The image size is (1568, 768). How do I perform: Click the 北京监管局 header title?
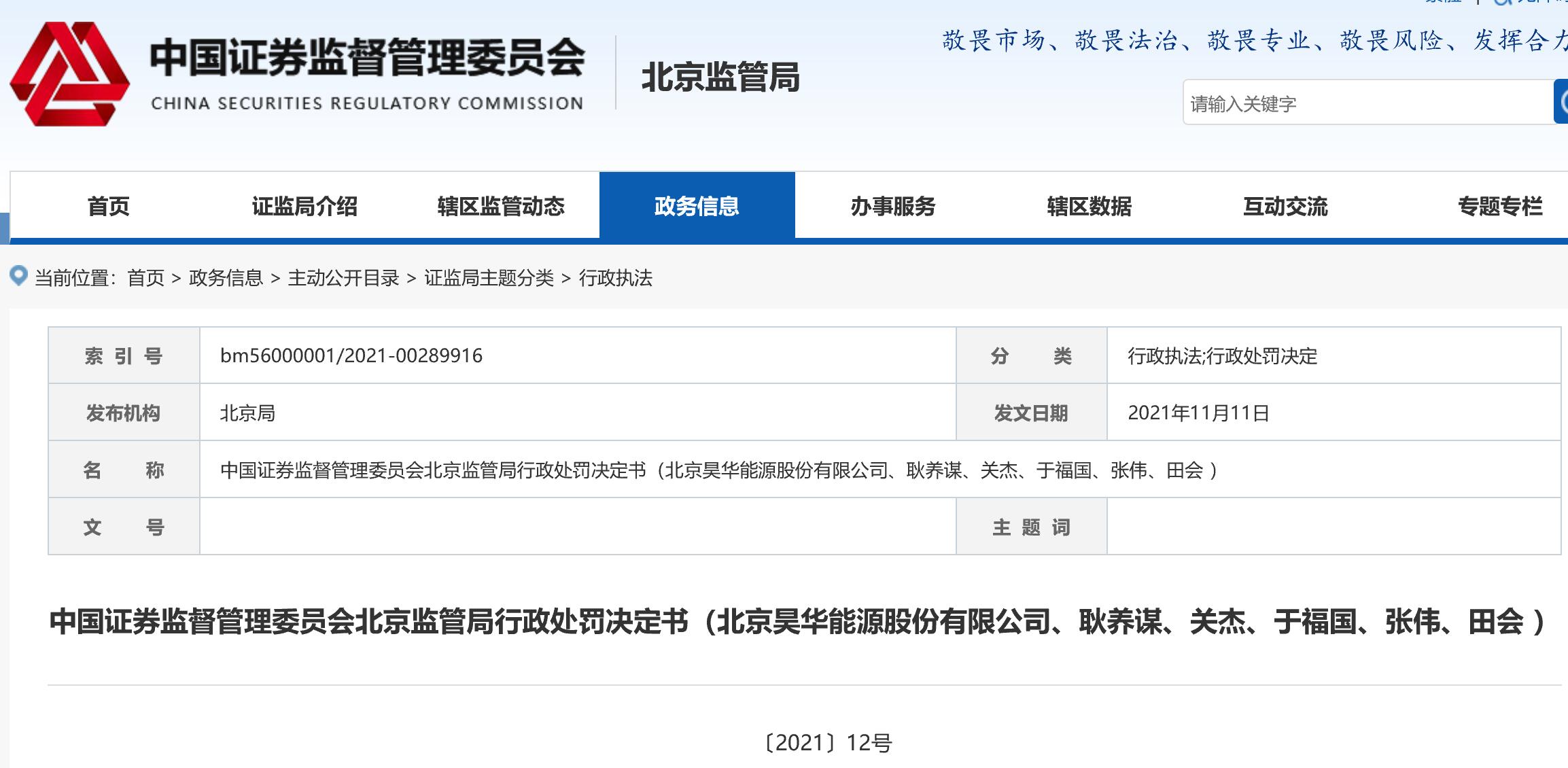coord(720,77)
